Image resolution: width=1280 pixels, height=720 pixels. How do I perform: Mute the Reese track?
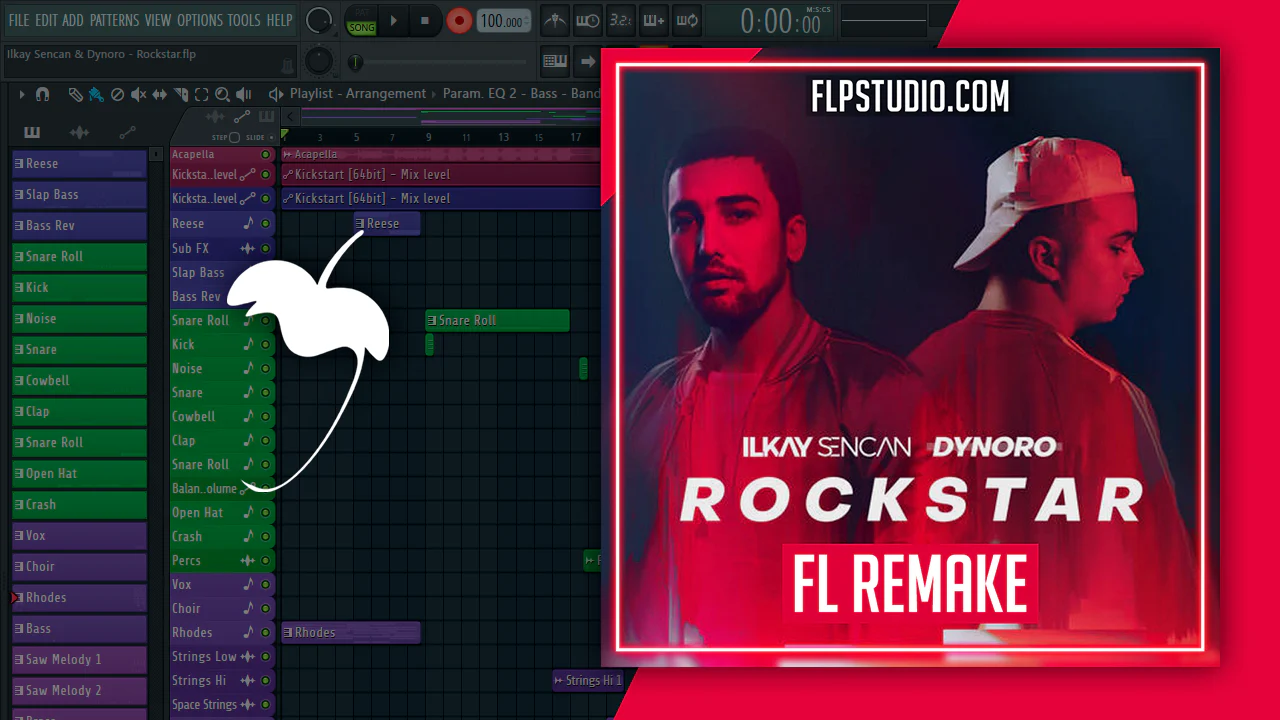coord(266,224)
